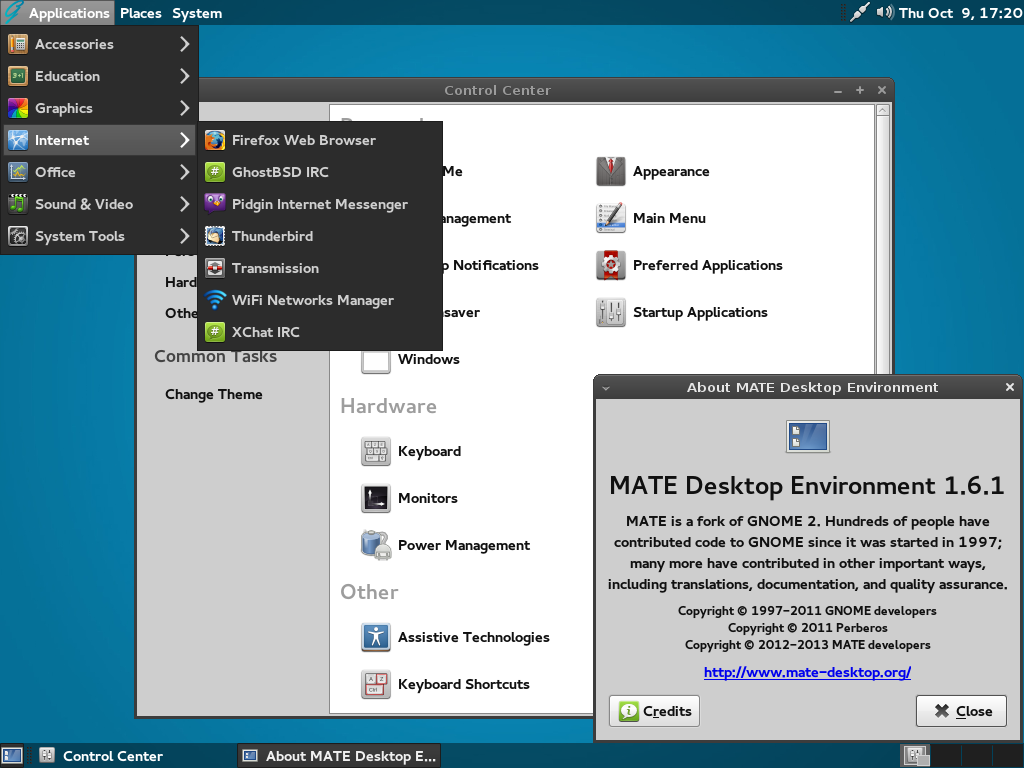Click the workspace switcher in the bottom panel
This screenshot has height=768, width=1024.
click(961, 756)
